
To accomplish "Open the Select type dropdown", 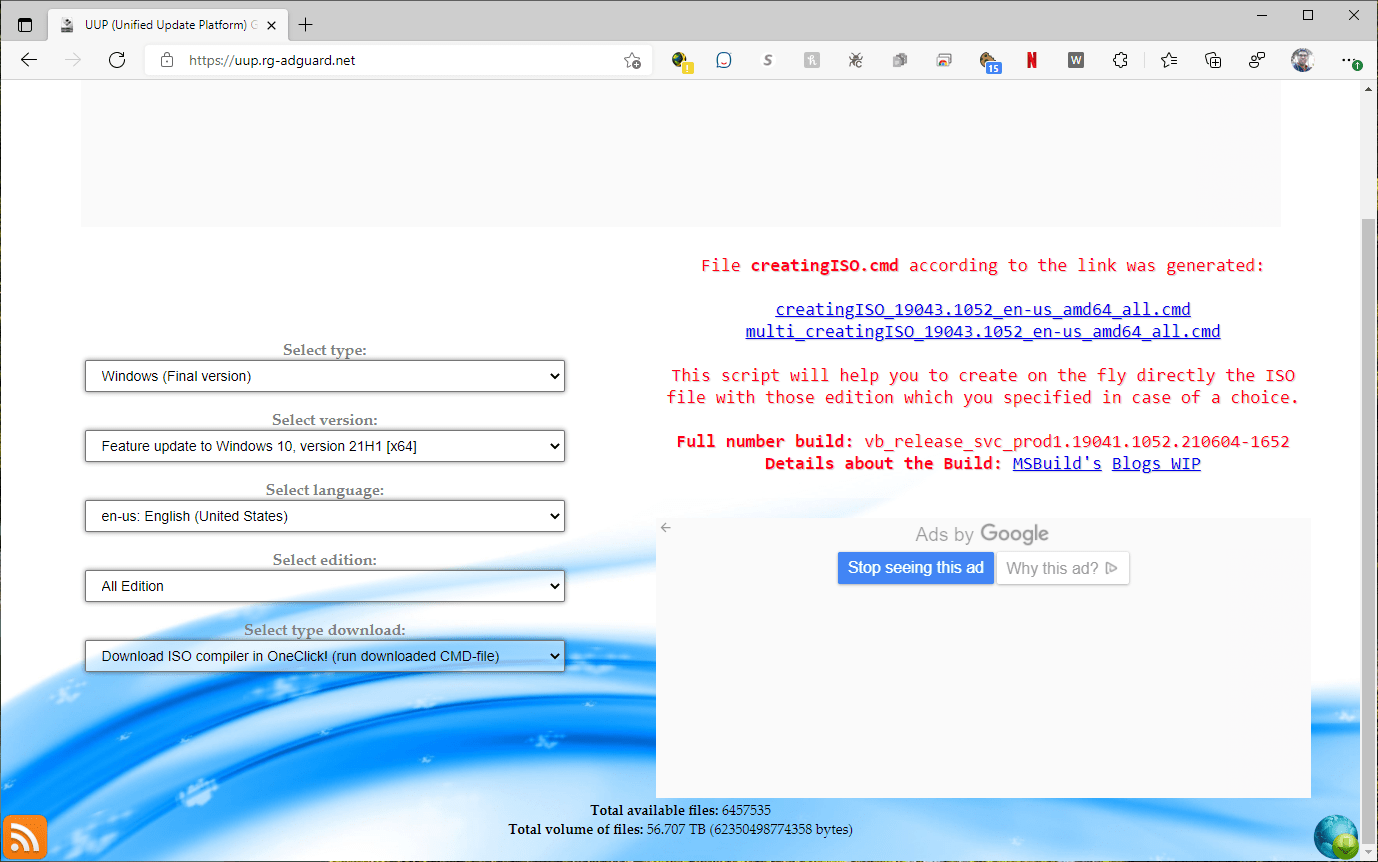I will click(325, 376).
